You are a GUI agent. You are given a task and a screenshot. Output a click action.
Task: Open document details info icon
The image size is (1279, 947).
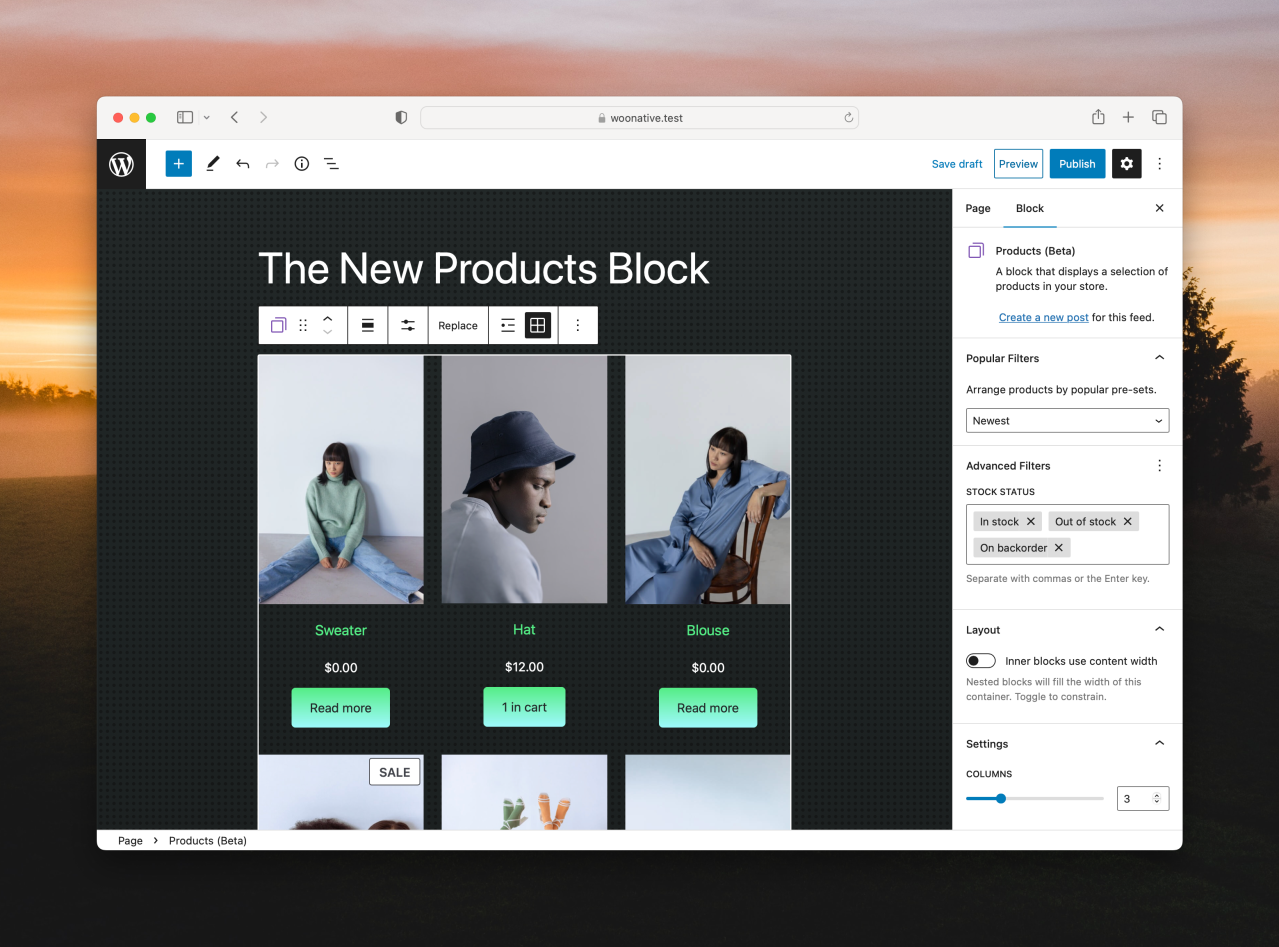[x=302, y=164]
